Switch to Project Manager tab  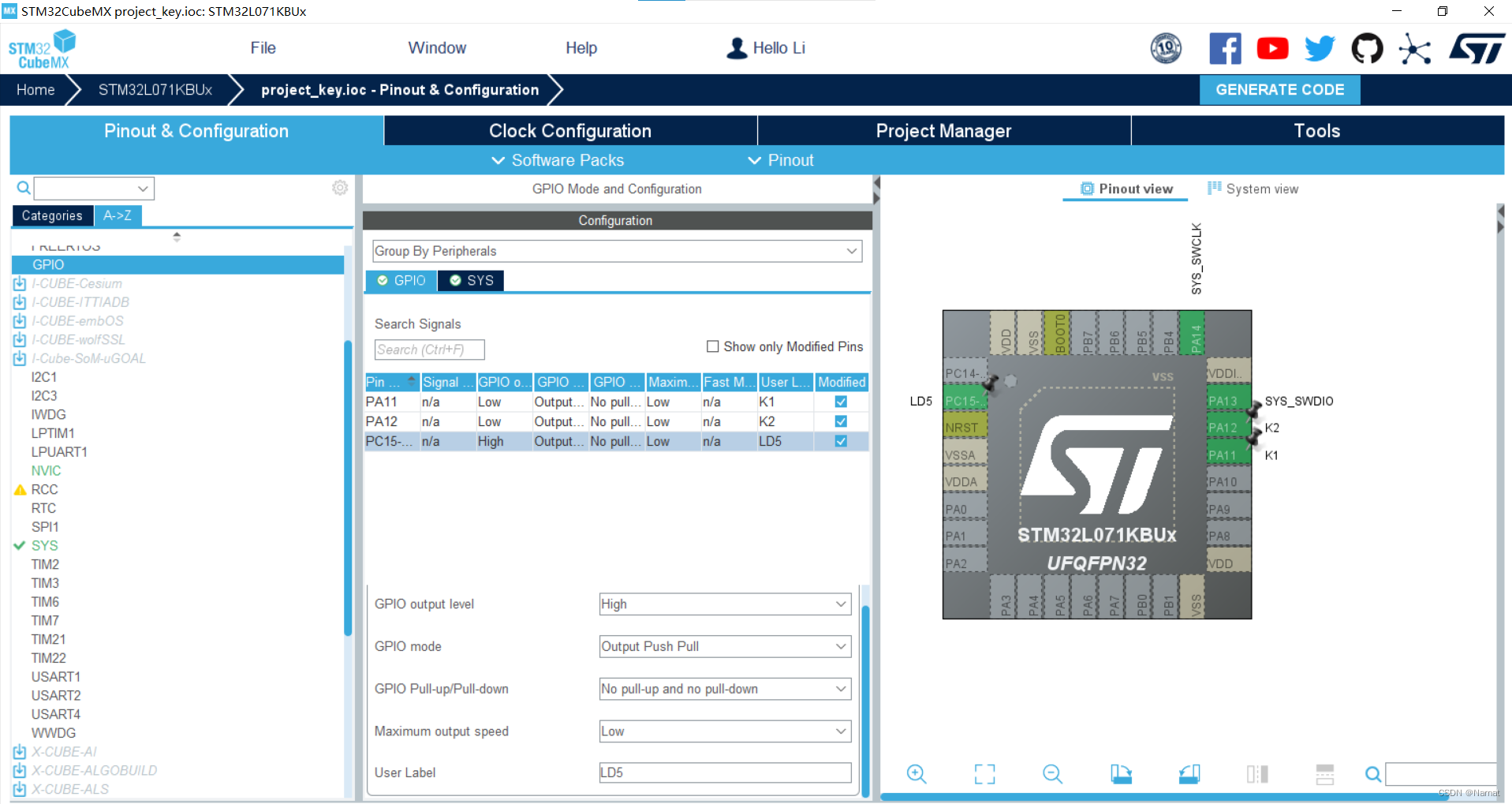[944, 131]
